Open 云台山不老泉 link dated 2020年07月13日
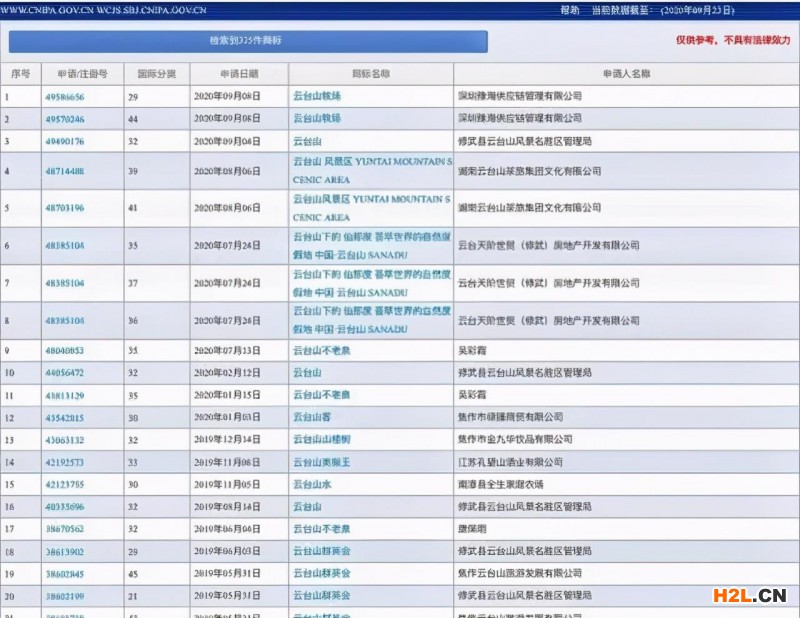 (321, 351)
